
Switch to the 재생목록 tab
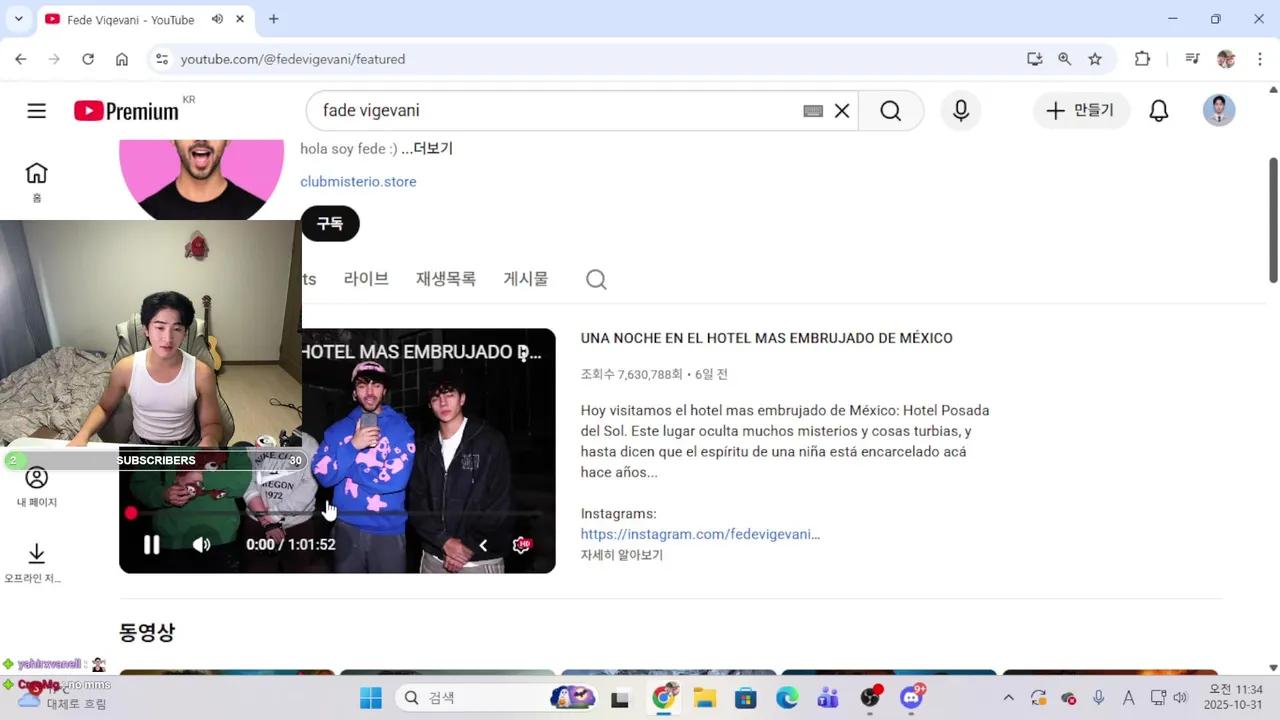(x=446, y=279)
